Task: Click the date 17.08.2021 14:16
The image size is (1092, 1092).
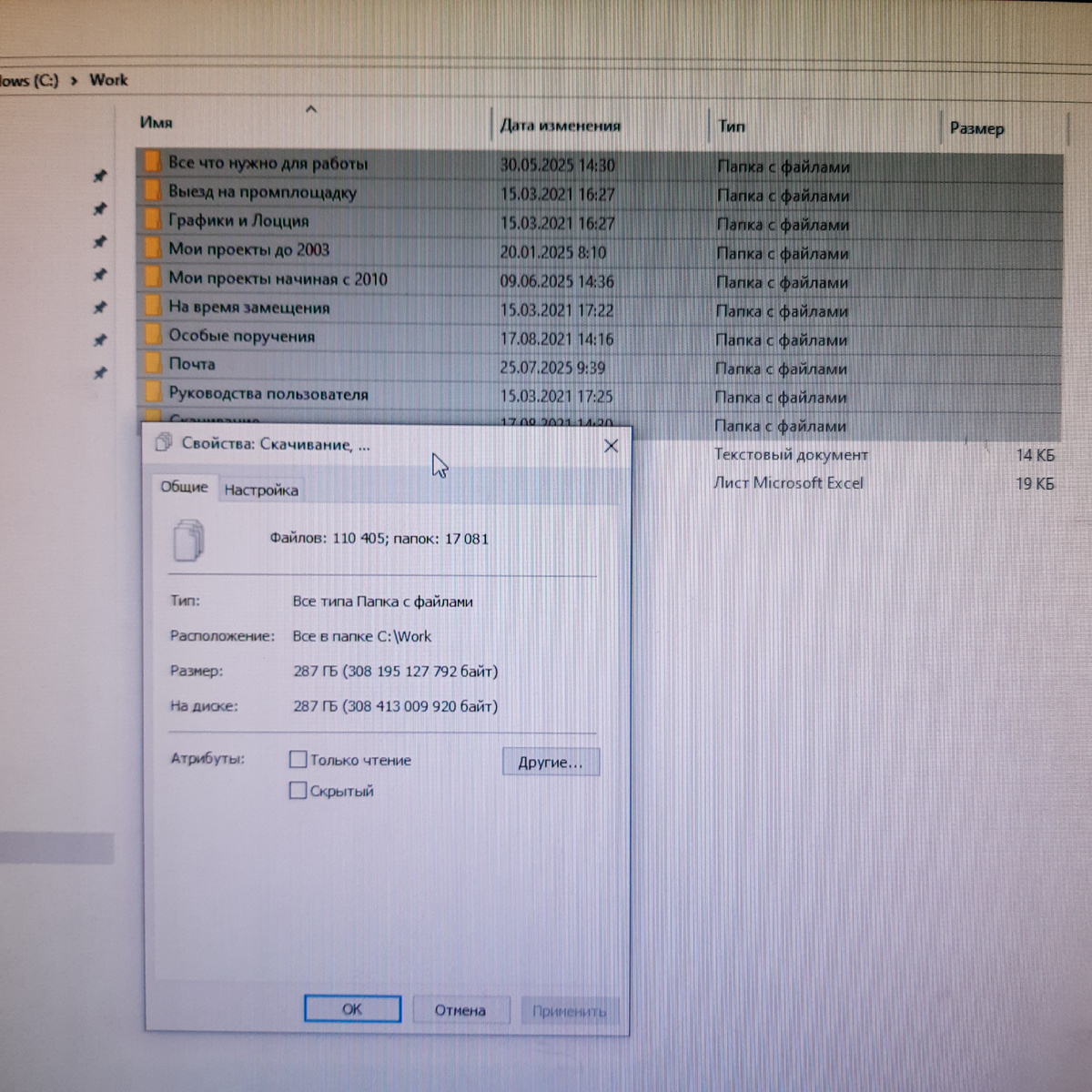Action: pyautogui.click(x=557, y=339)
